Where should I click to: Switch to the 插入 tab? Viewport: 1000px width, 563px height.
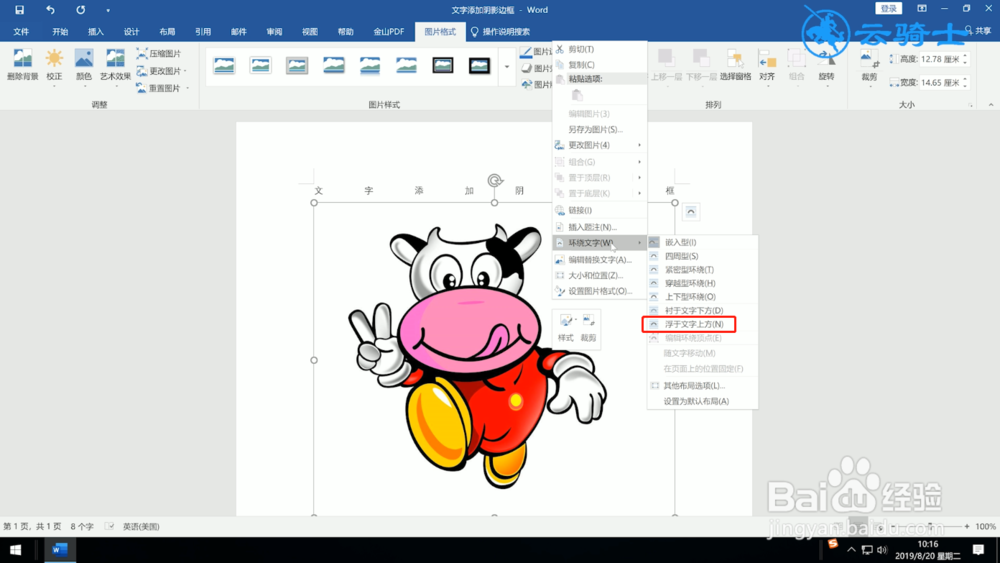96,31
